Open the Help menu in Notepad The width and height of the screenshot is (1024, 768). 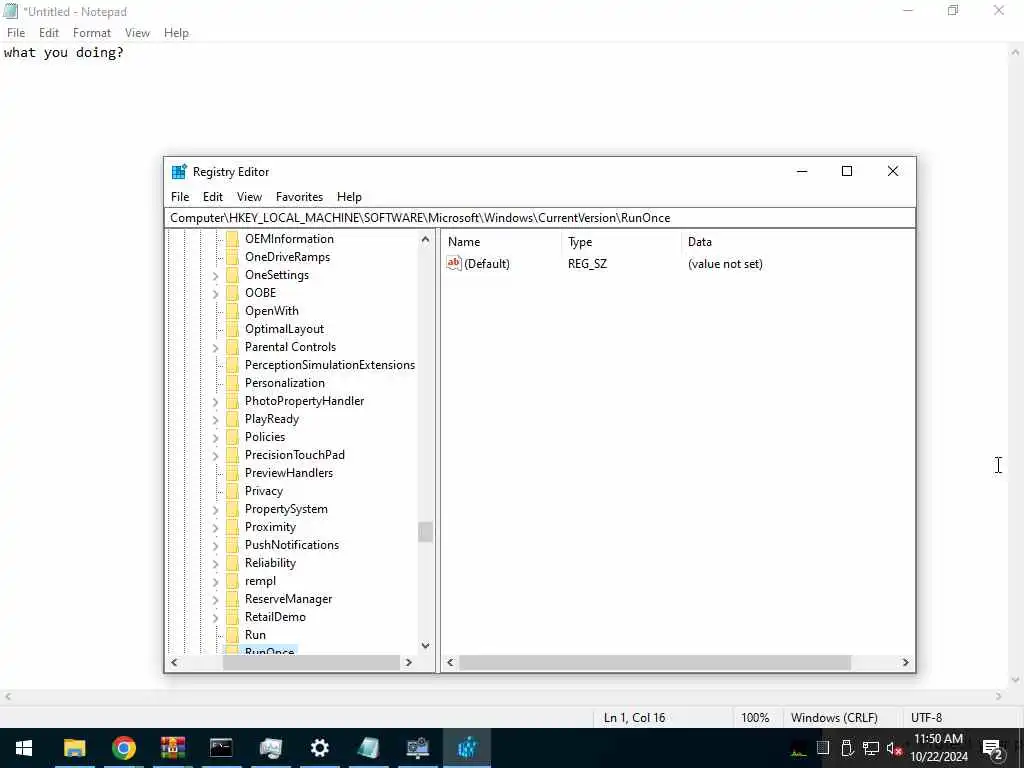point(176,33)
